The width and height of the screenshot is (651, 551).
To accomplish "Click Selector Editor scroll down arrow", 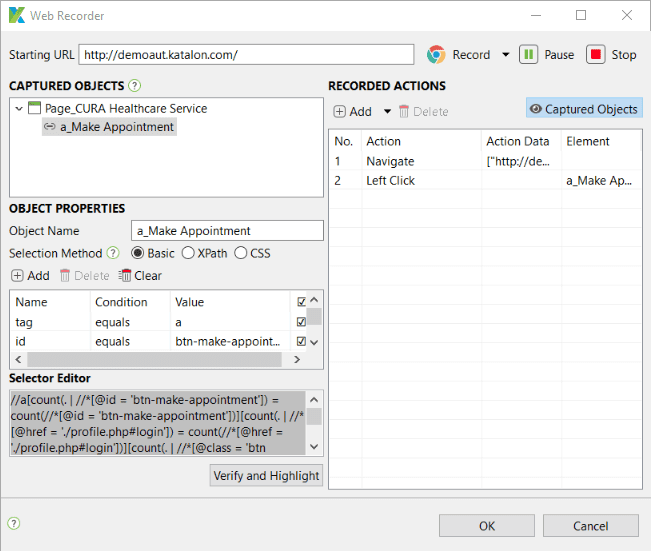I will pos(314,447).
